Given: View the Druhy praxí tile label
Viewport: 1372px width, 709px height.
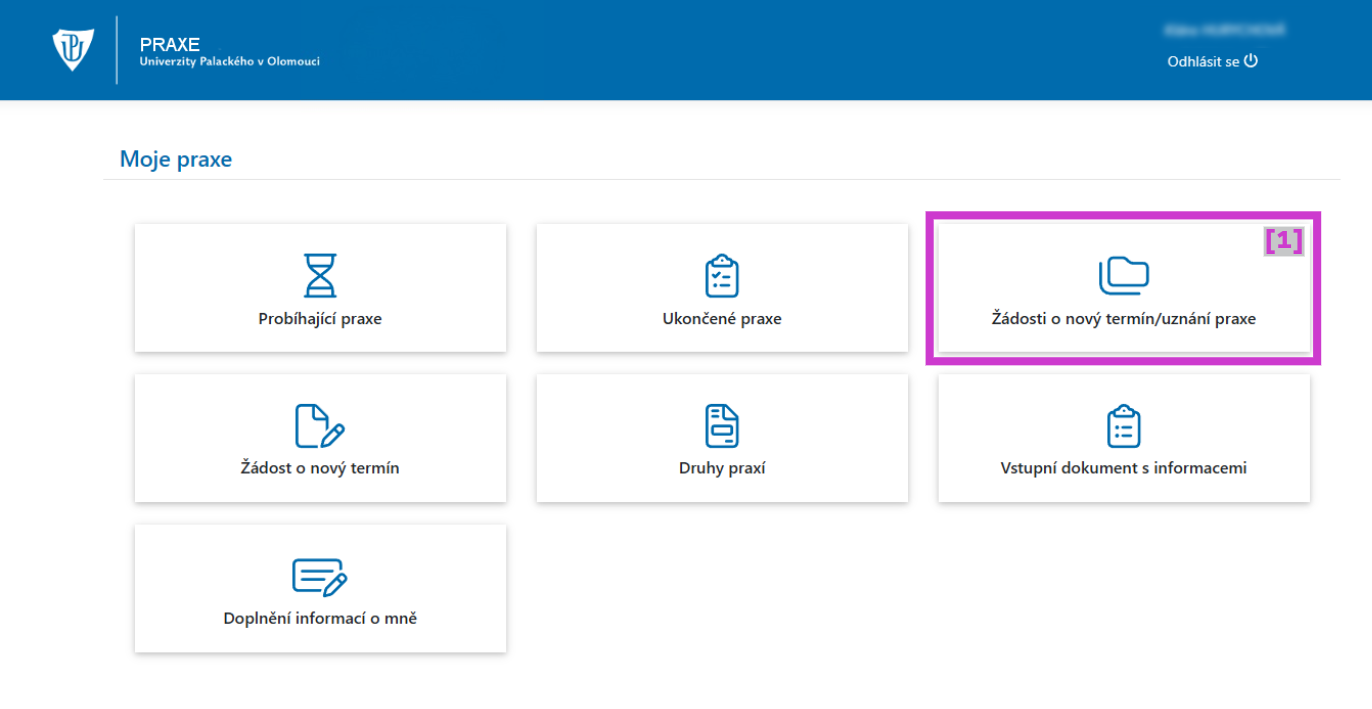Looking at the screenshot, I should pos(721,468).
